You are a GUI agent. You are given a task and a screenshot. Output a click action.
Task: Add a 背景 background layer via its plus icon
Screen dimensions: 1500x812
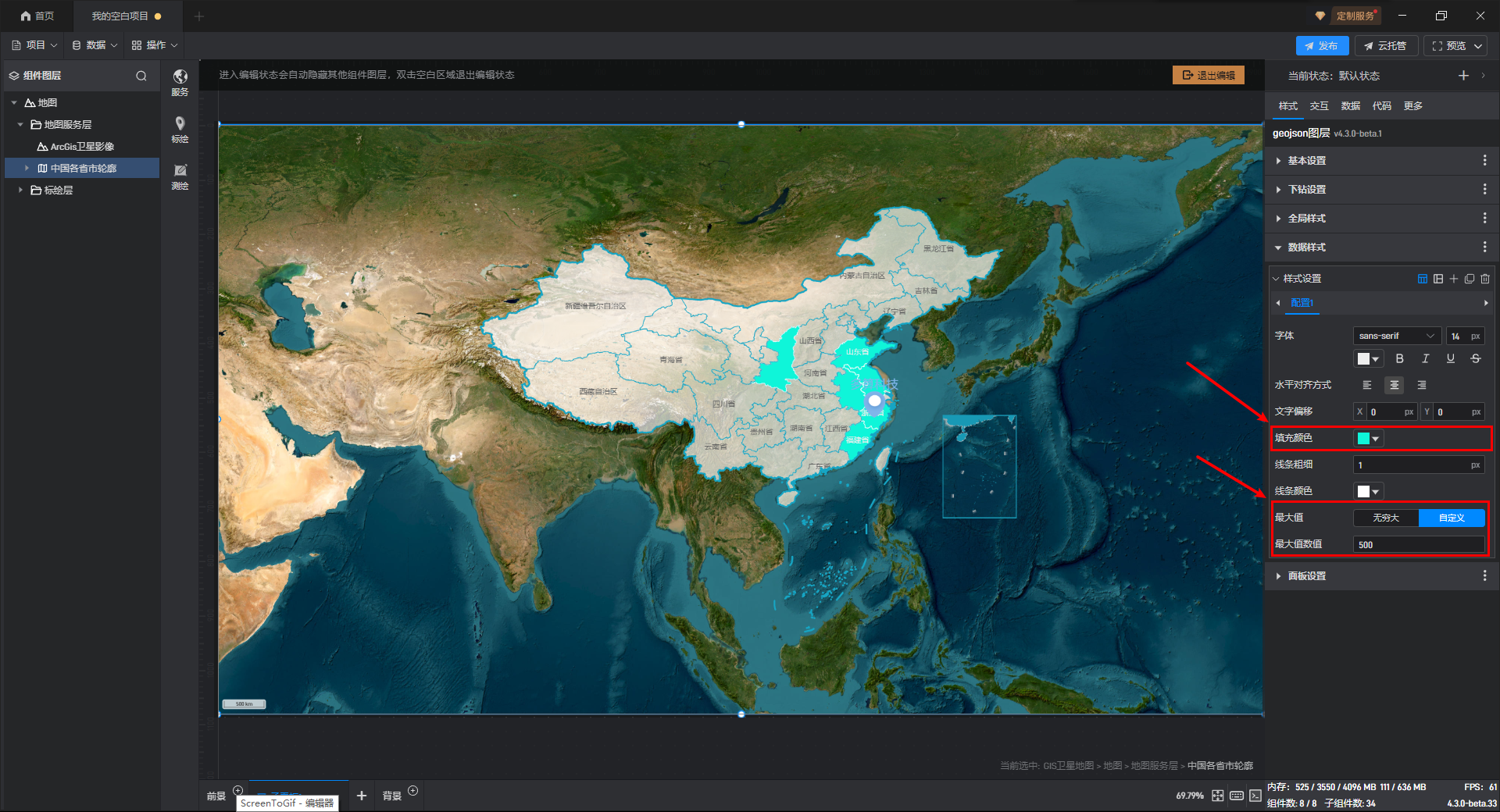point(413,790)
